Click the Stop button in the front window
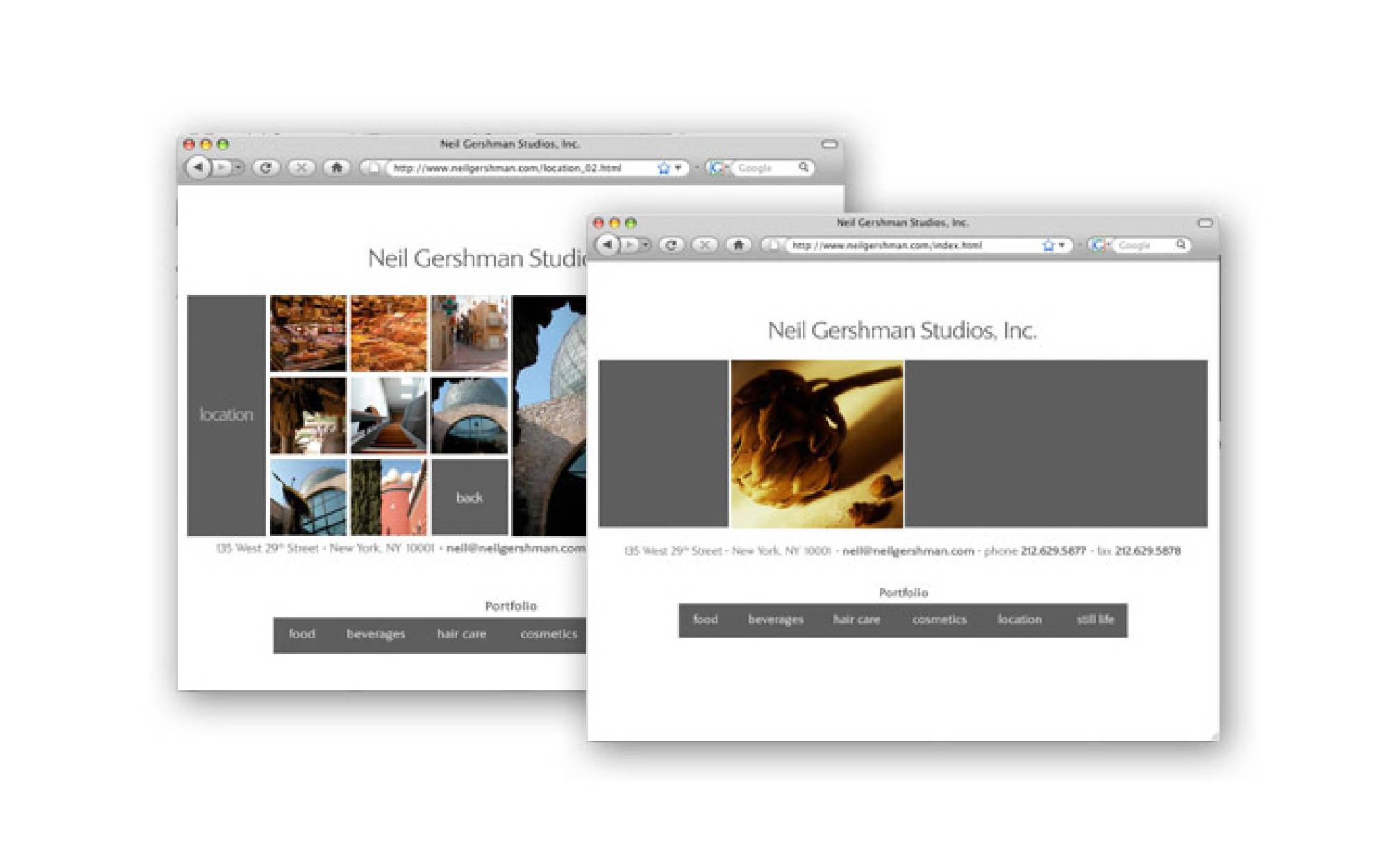This screenshot has height=868, width=1389. [704, 244]
